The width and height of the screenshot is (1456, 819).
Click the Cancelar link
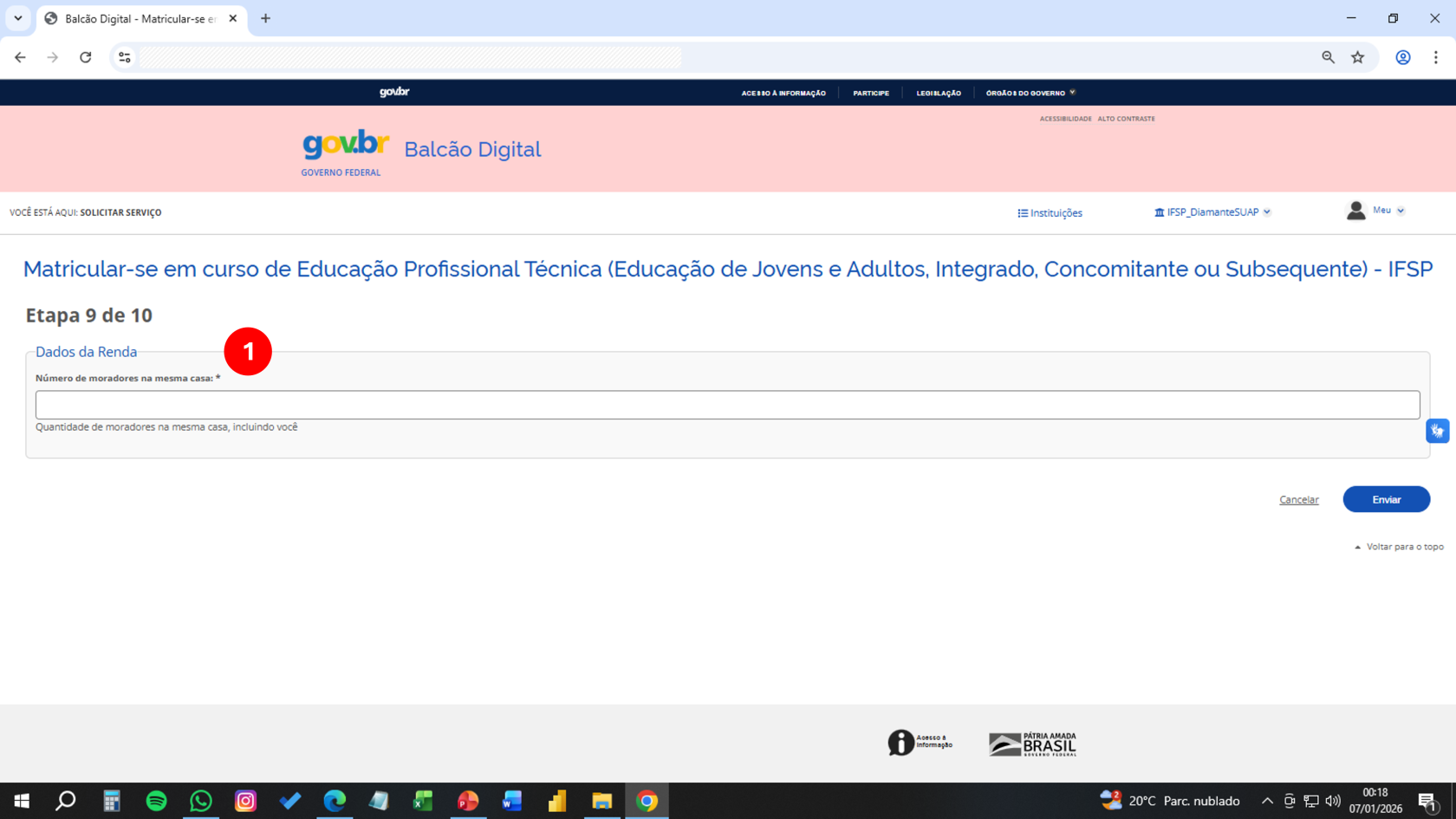click(x=1298, y=499)
